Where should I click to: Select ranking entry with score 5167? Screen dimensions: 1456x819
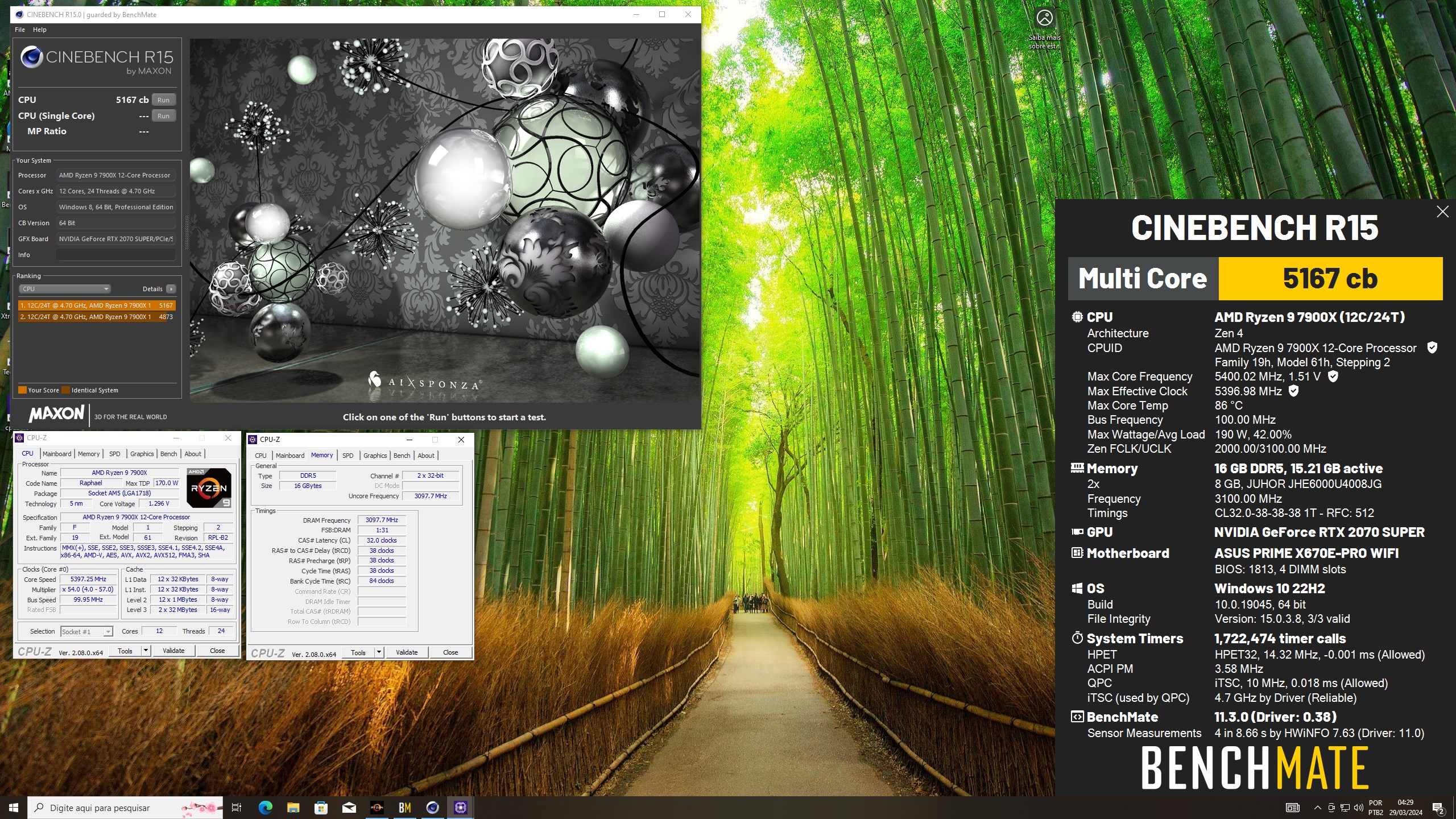97,305
